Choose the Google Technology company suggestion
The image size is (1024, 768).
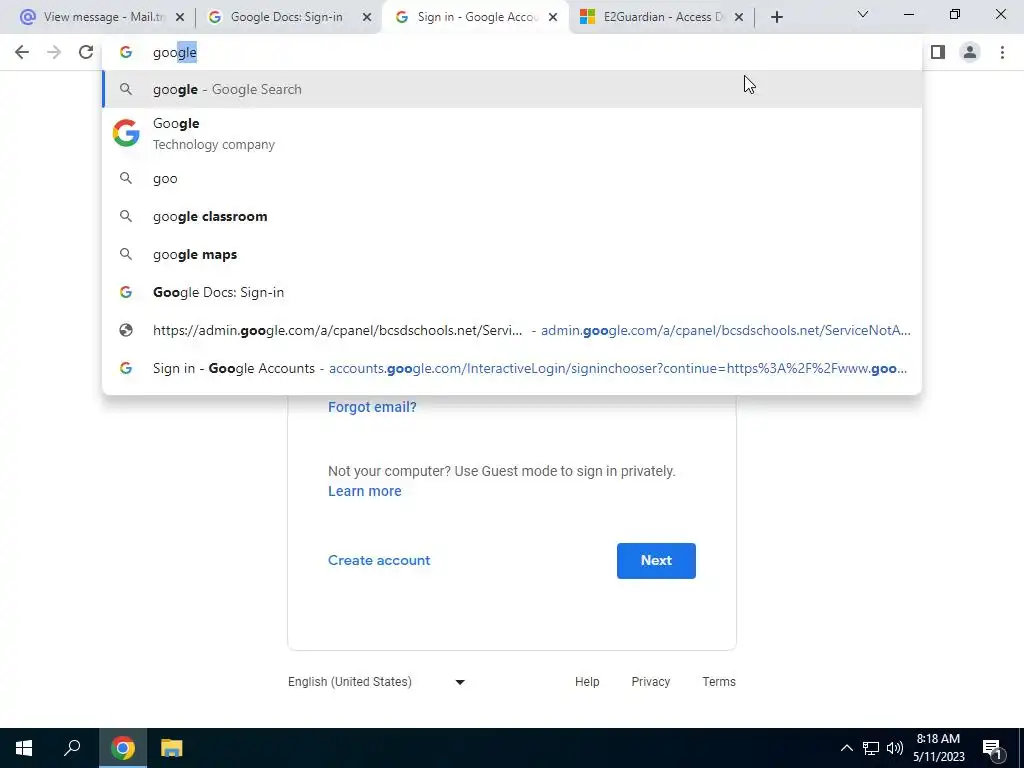point(513,133)
